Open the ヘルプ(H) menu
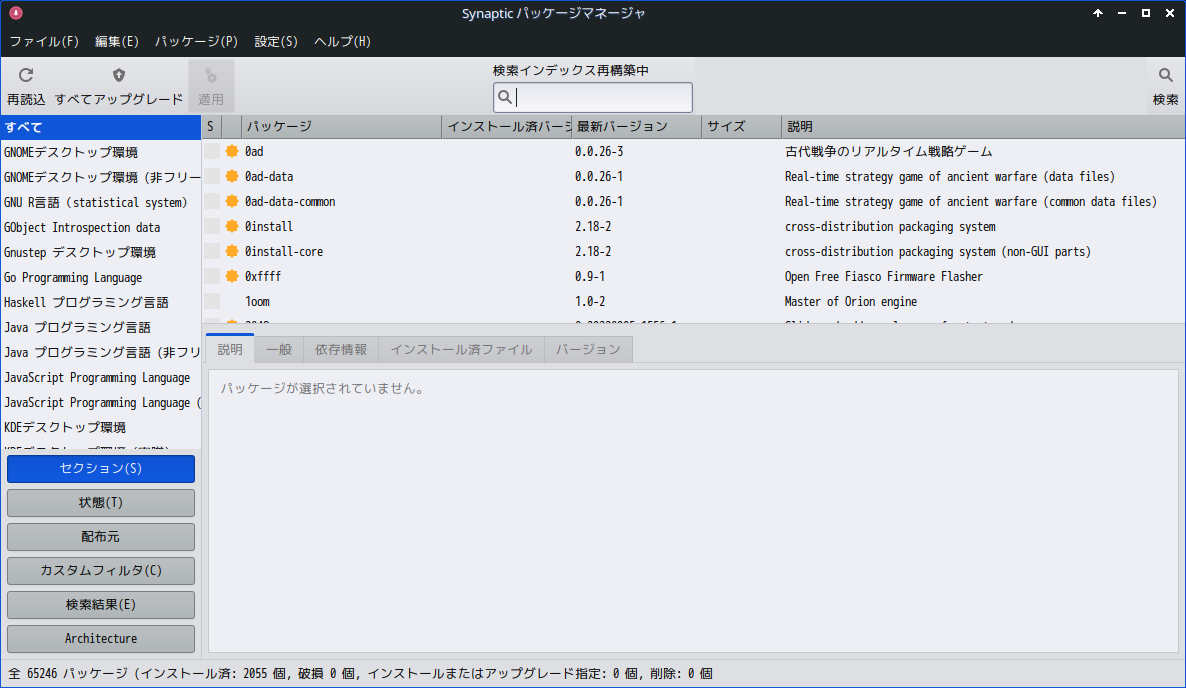Image resolution: width=1186 pixels, height=688 pixels. (343, 42)
